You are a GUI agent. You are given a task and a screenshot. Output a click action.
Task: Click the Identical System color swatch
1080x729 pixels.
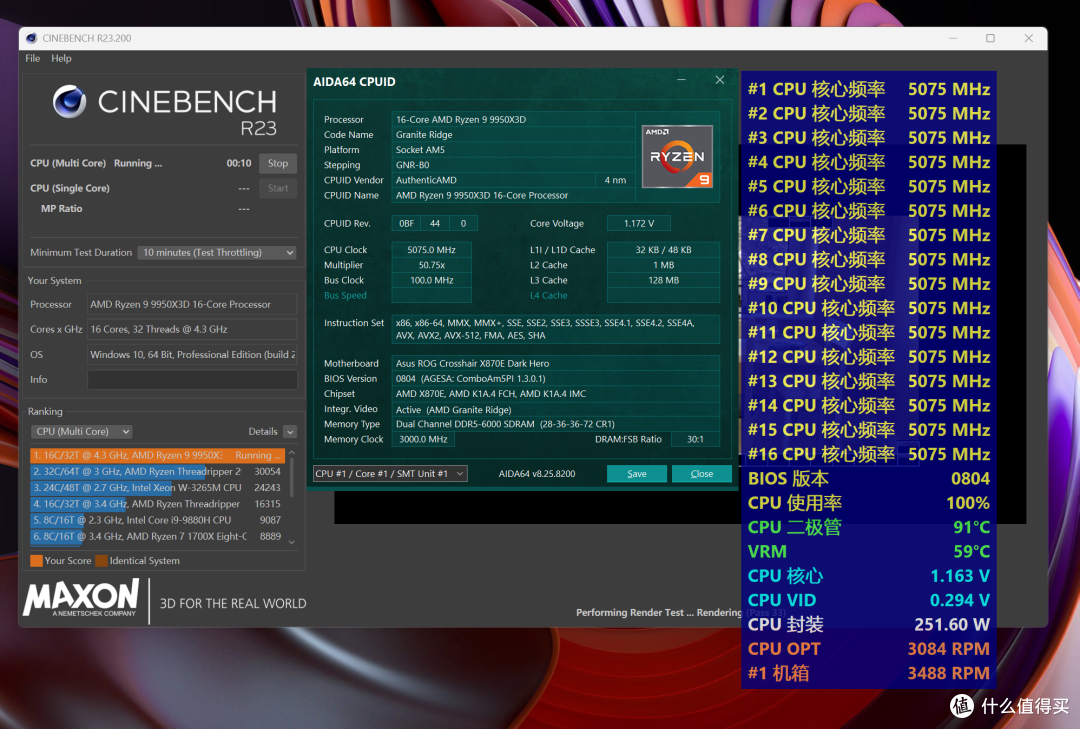point(101,561)
